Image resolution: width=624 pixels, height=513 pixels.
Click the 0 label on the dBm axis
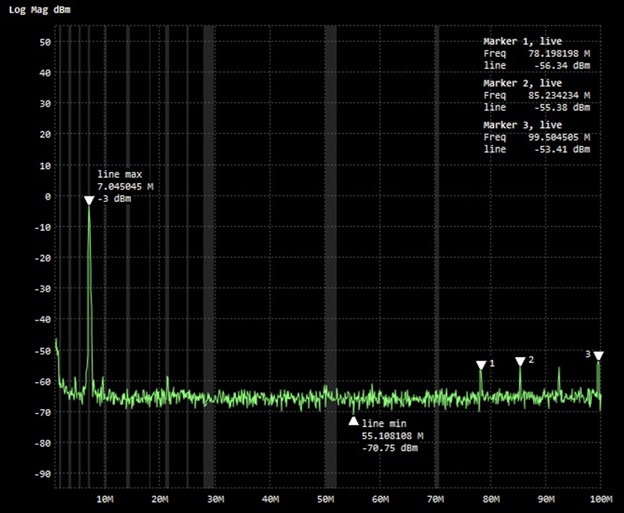pyautogui.click(x=47, y=196)
